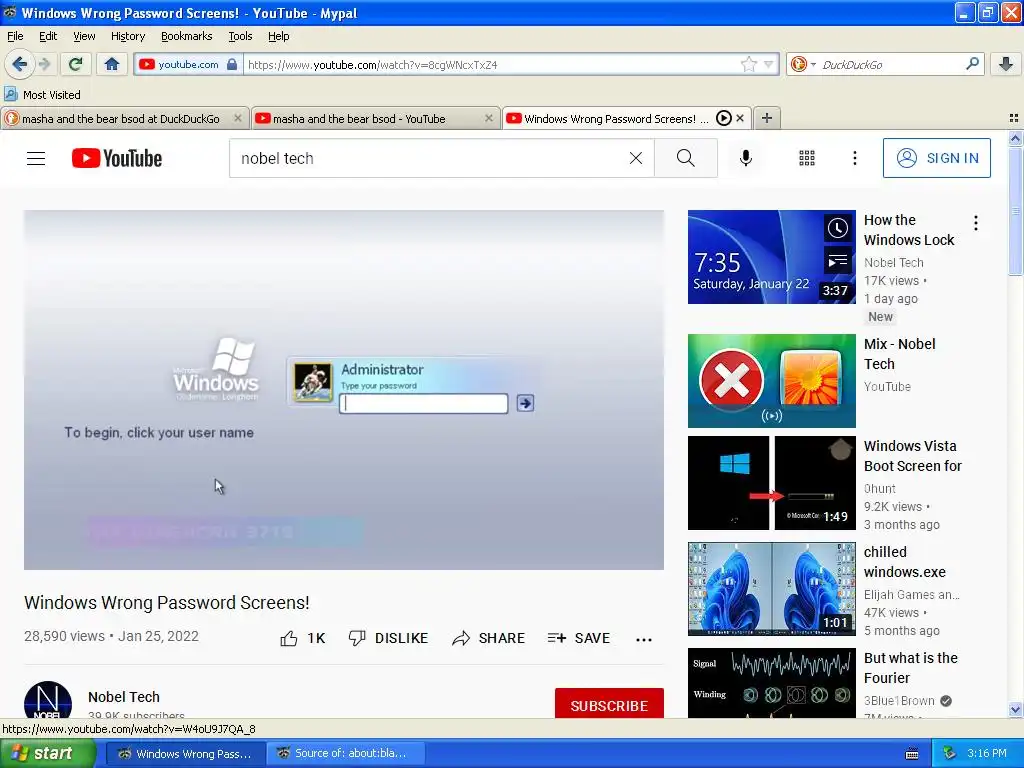Reload the page with the refresh icon
The width and height of the screenshot is (1024, 768).
click(x=76, y=64)
